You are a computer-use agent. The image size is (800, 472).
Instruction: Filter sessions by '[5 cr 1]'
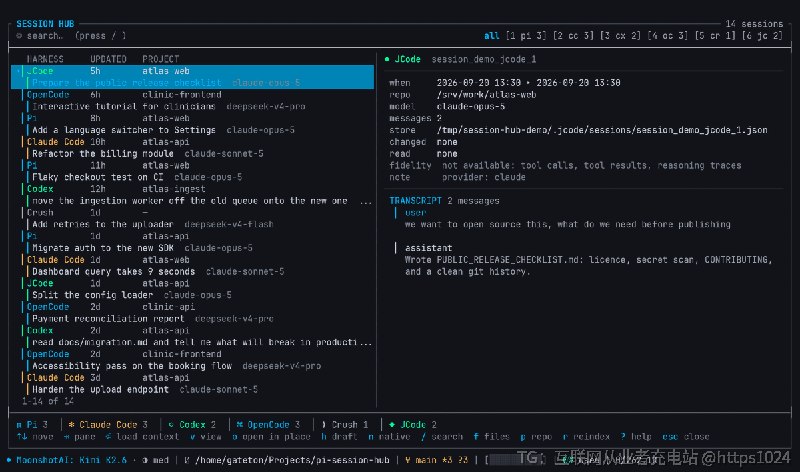[x=715, y=36]
